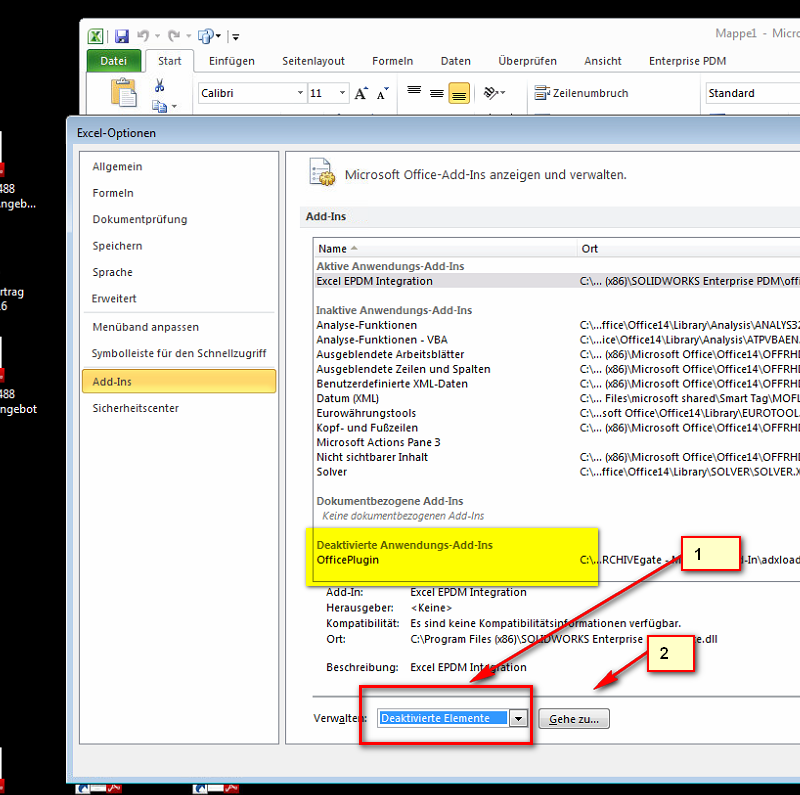
Task: Select Erweitert in options sidebar
Action: tap(179, 299)
